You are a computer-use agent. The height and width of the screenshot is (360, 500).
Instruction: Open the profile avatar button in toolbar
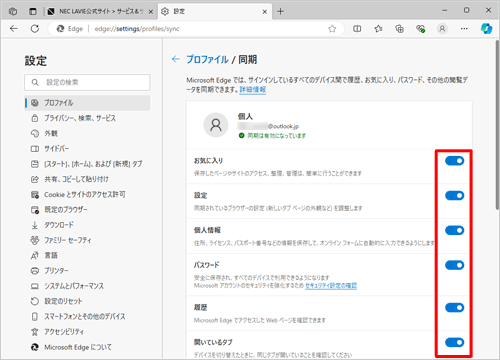[x=442, y=29]
